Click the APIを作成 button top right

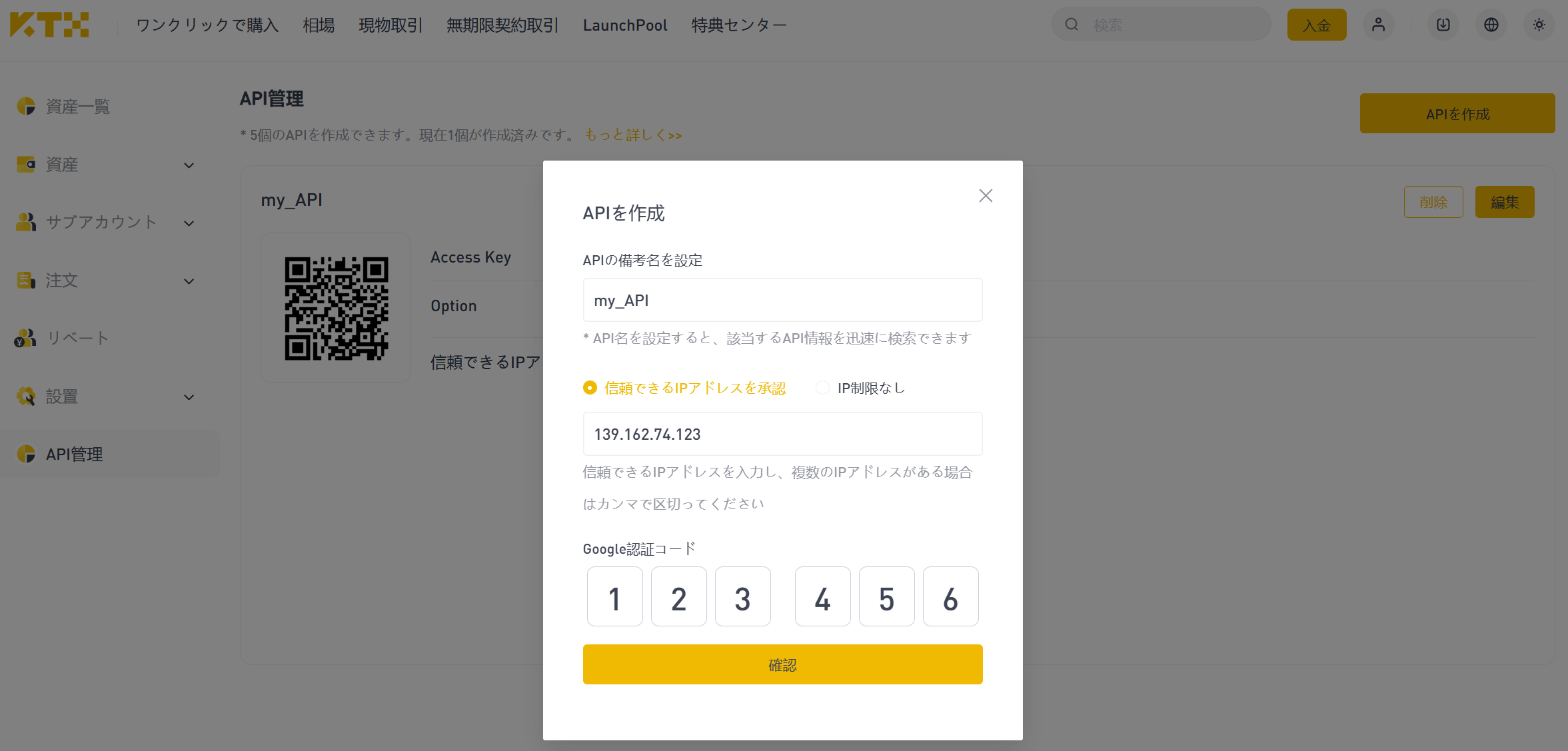pos(1457,113)
